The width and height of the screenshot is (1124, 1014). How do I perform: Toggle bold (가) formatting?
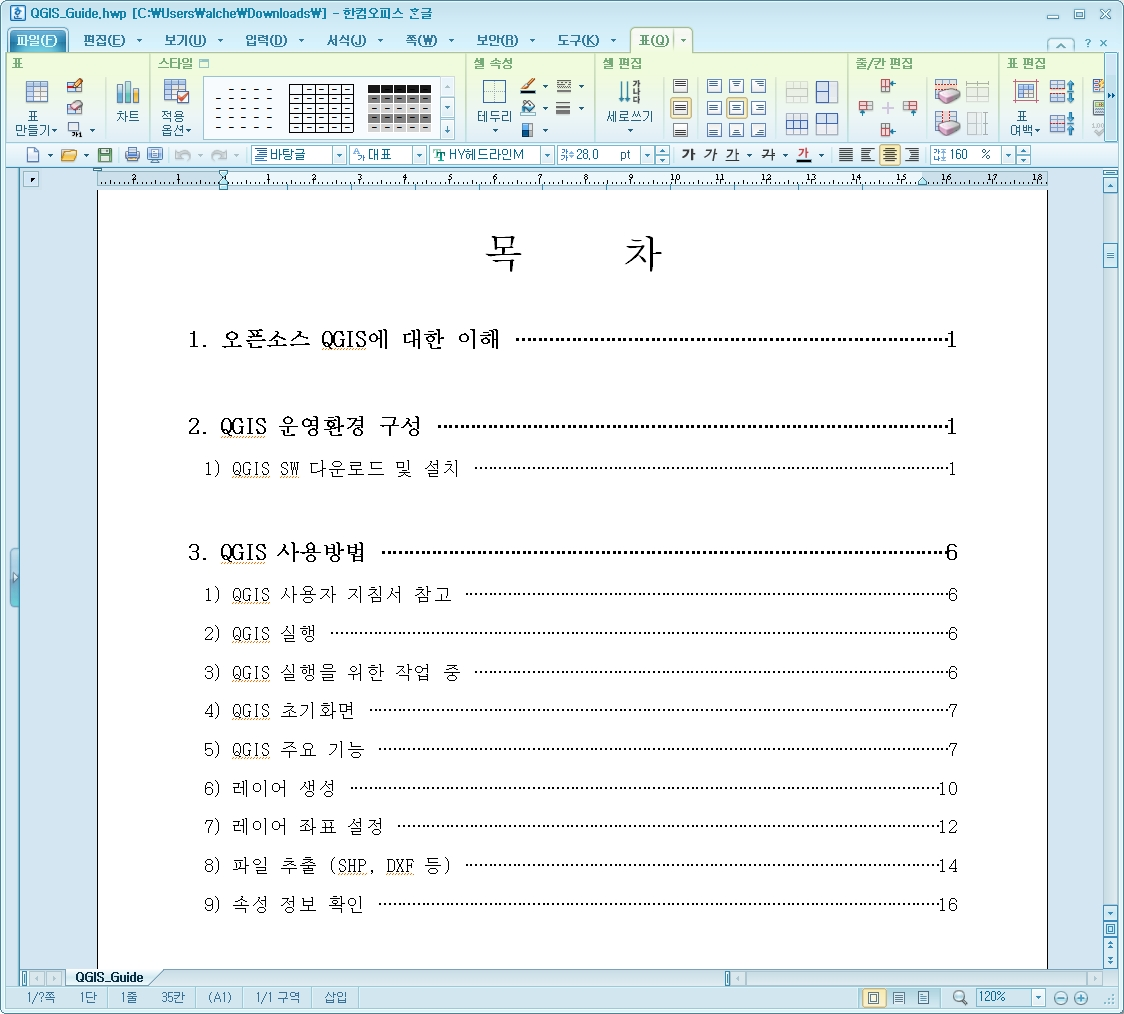tap(688, 154)
